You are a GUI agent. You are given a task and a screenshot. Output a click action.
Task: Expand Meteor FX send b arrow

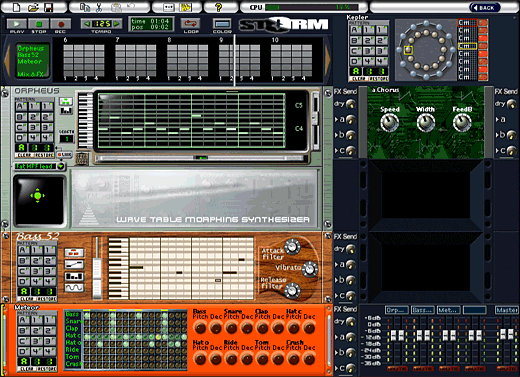coord(336,352)
